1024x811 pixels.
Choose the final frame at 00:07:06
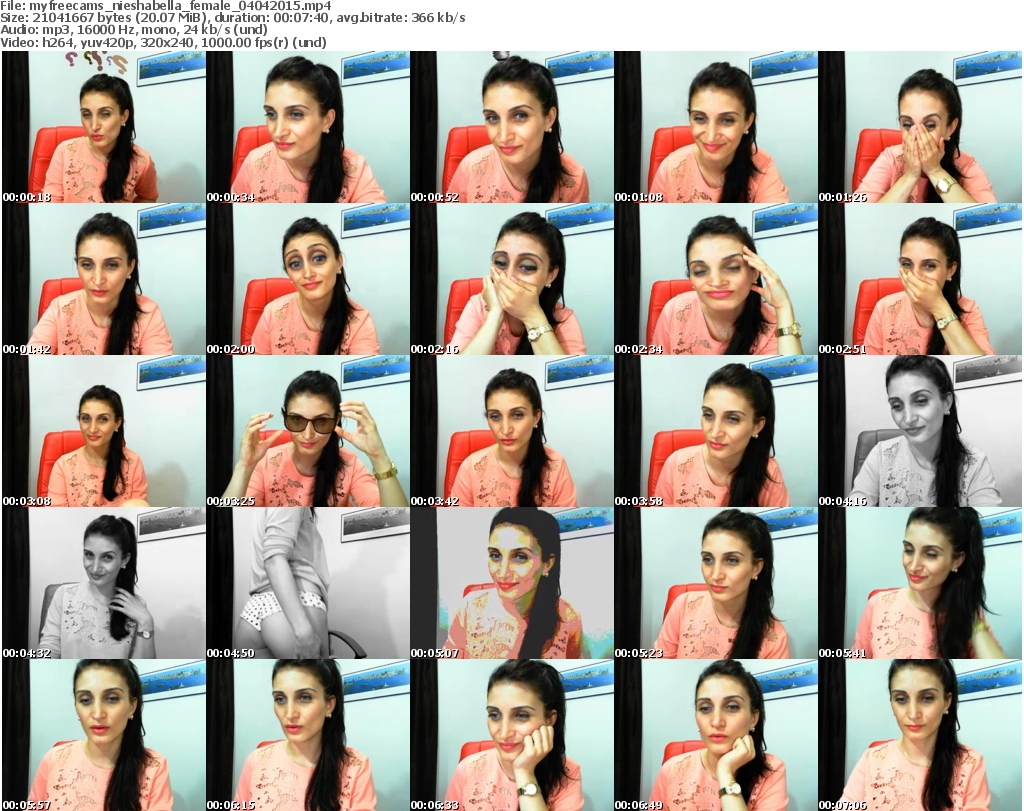pyautogui.click(x=920, y=735)
